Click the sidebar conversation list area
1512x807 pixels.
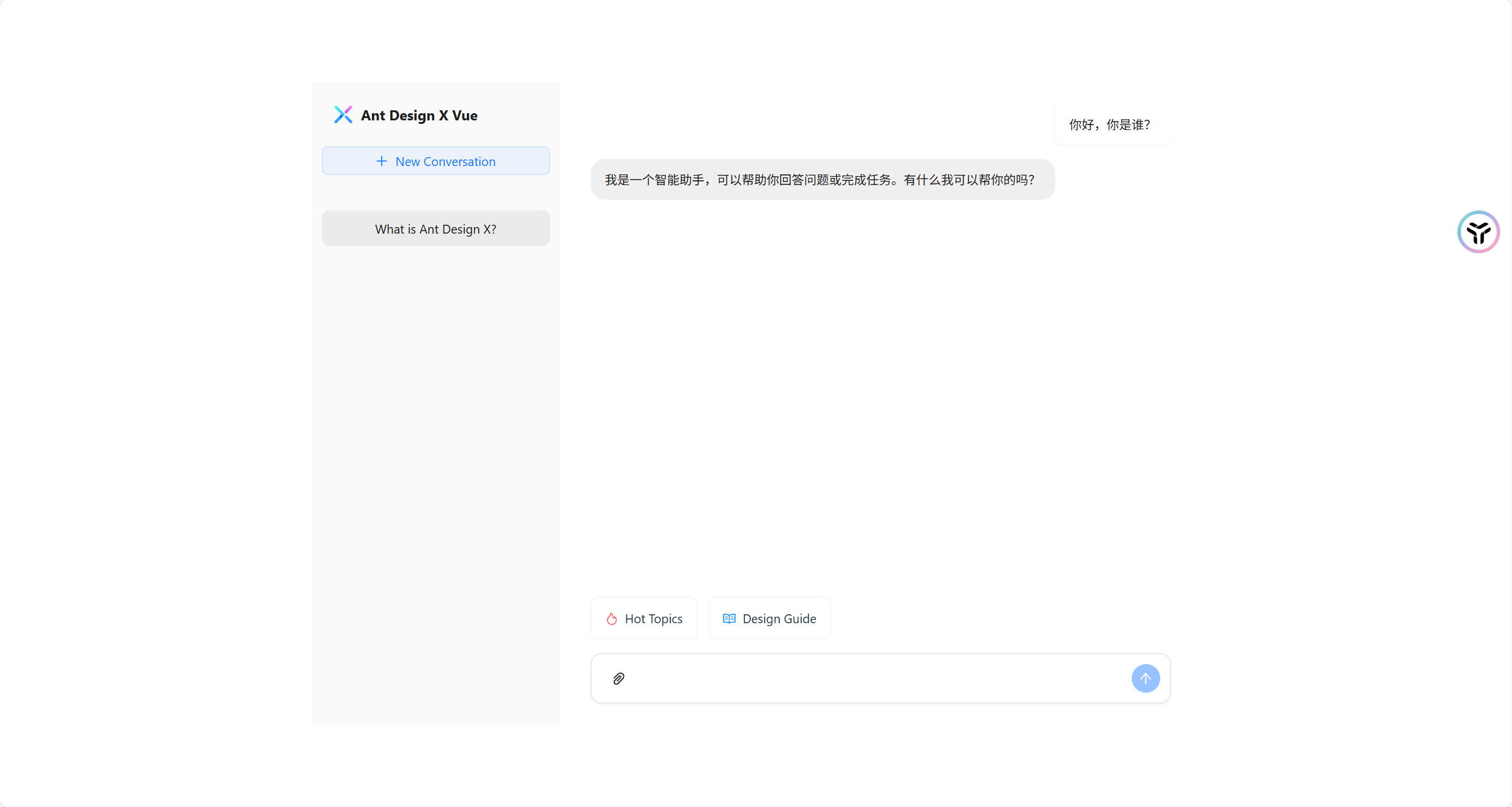pos(435,415)
